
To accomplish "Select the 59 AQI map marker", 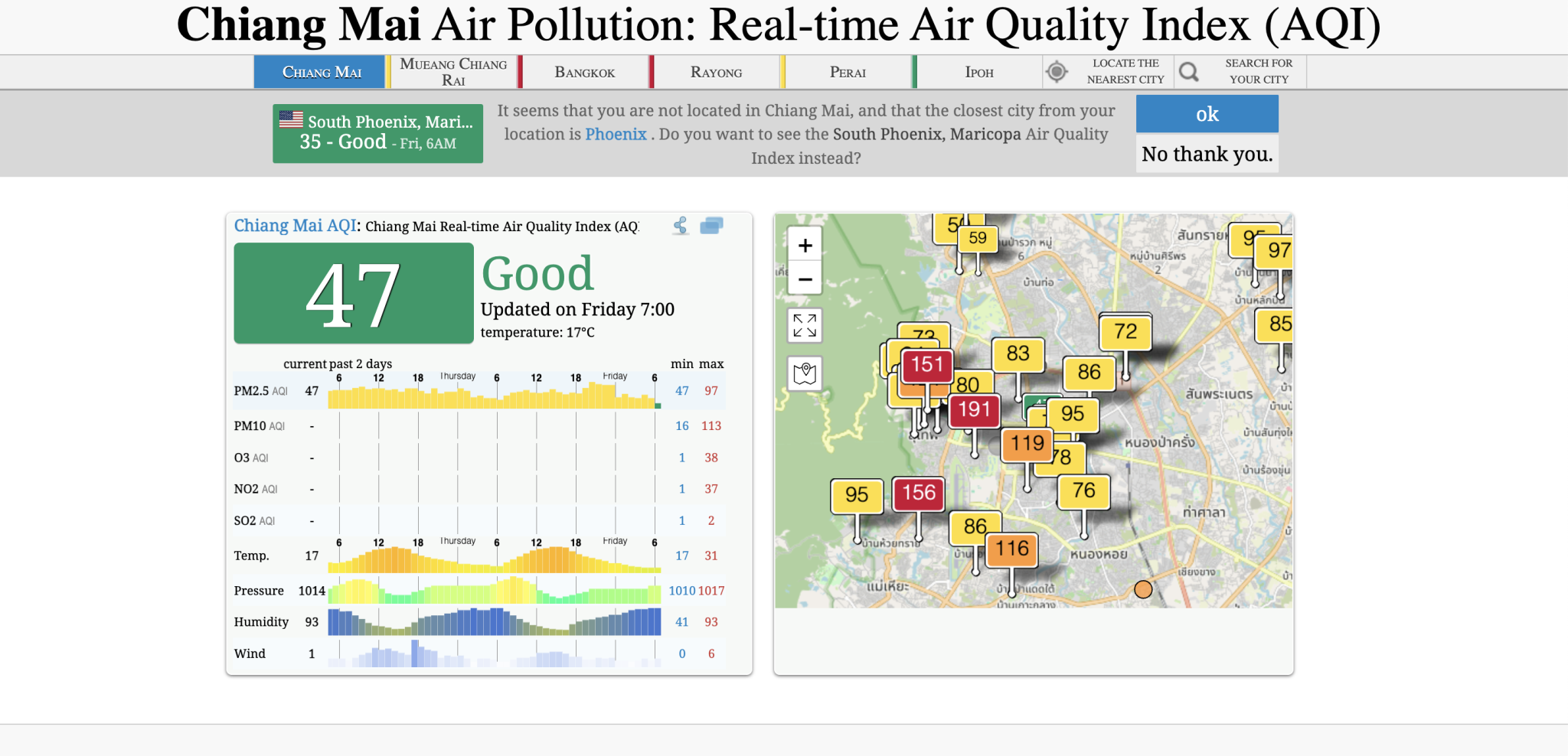I will 978,238.
